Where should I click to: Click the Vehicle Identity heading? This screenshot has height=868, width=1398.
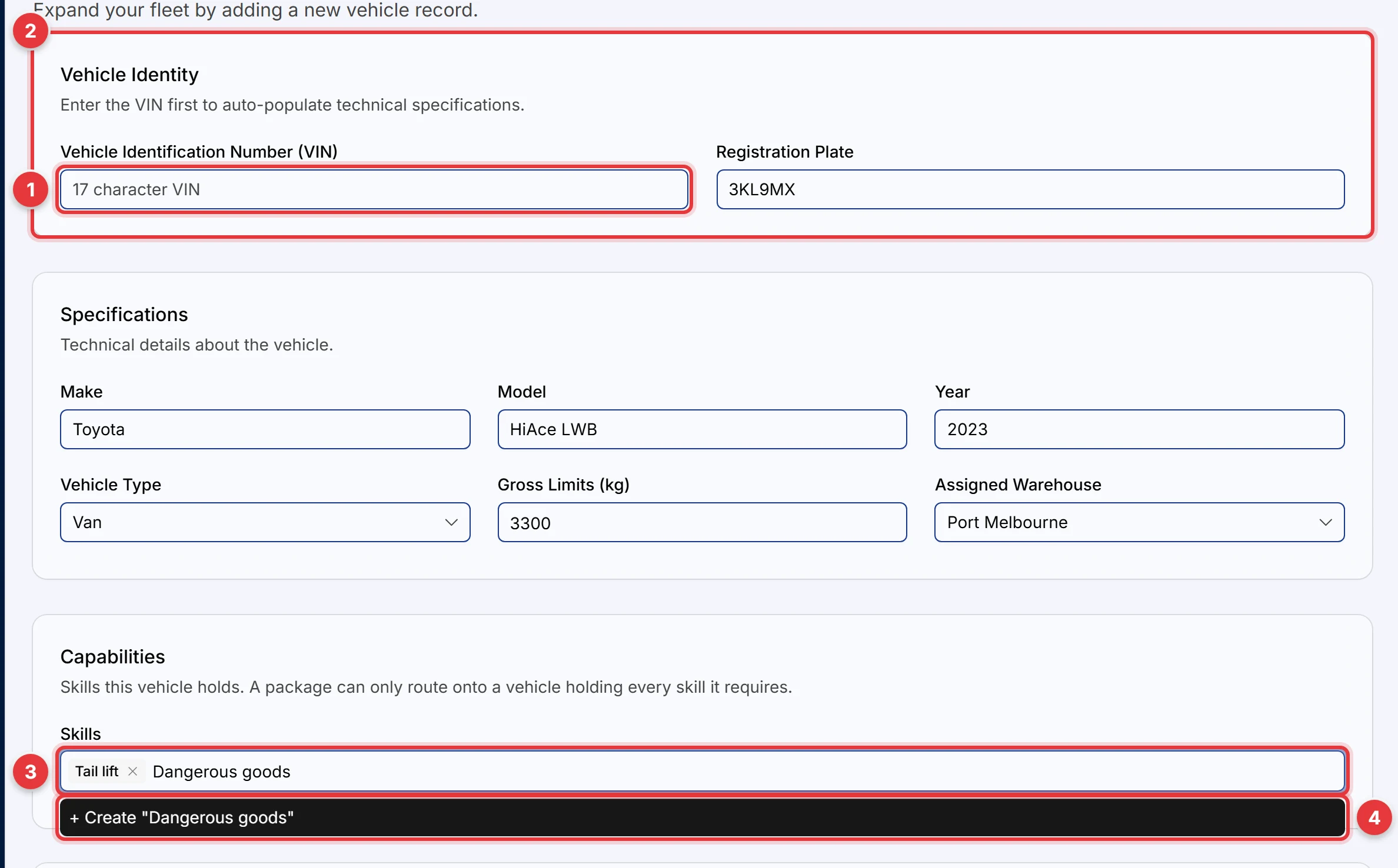[x=129, y=75]
